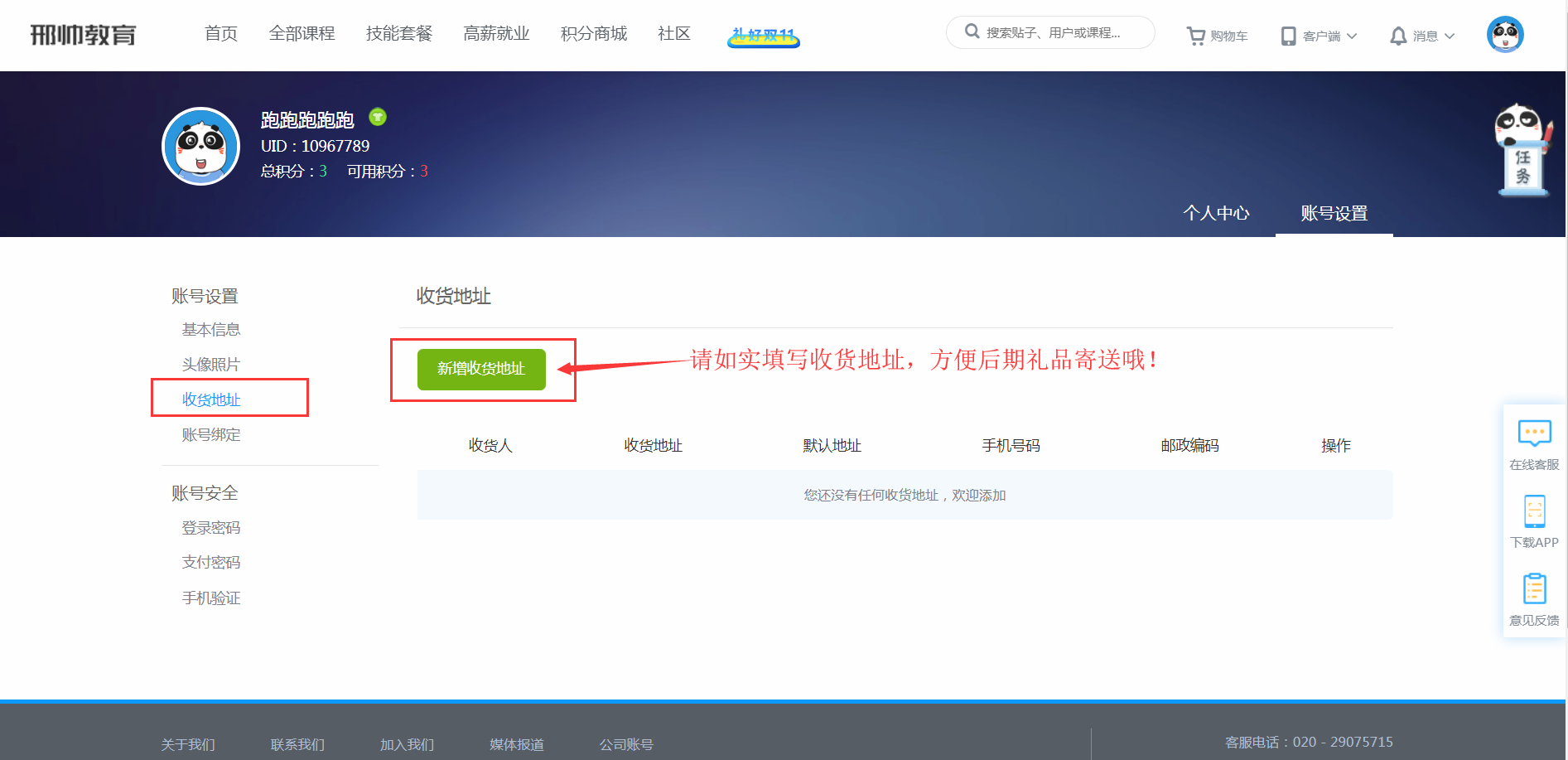Select the 账号设置 tab
This screenshot has width=1568, height=760.
[x=1334, y=213]
